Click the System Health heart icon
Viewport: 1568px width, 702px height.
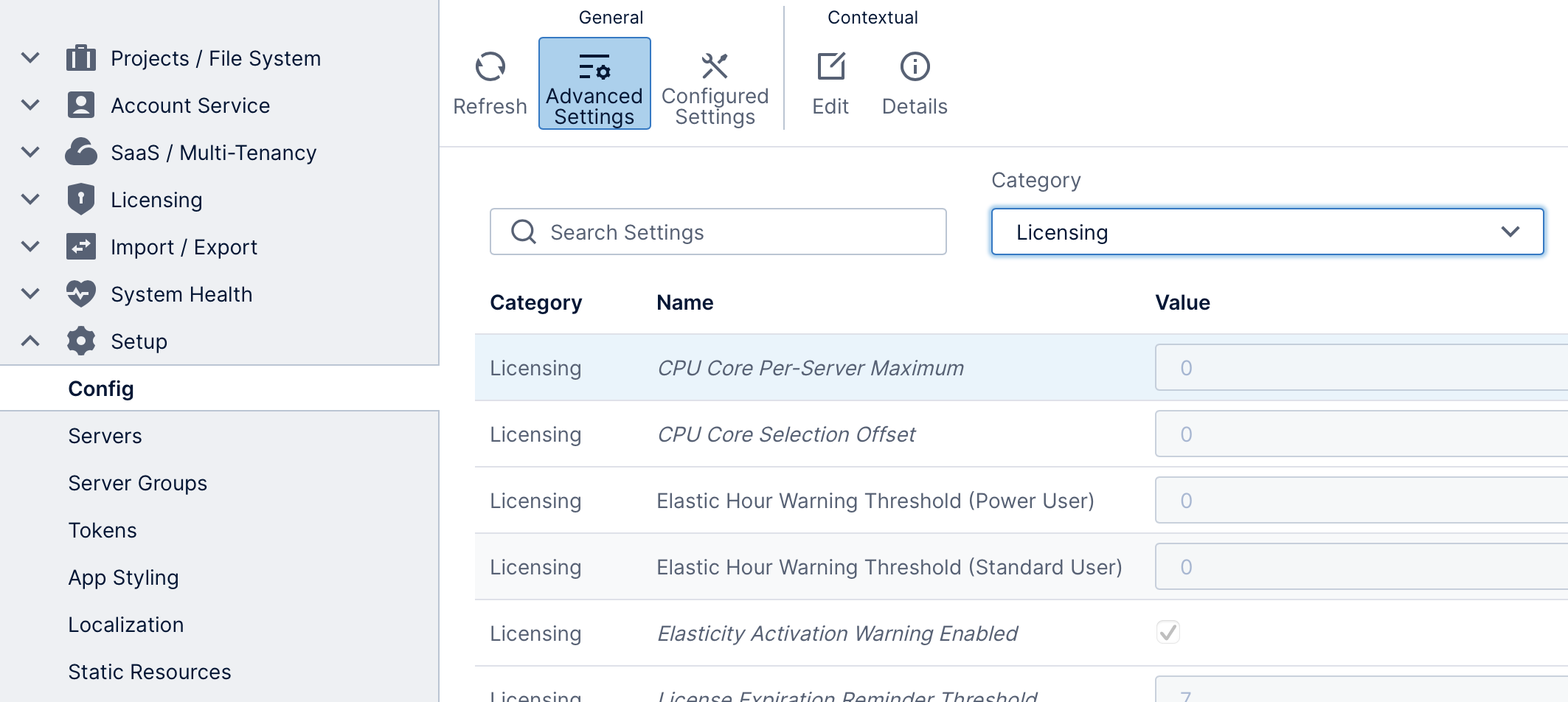click(x=82, y=293)
